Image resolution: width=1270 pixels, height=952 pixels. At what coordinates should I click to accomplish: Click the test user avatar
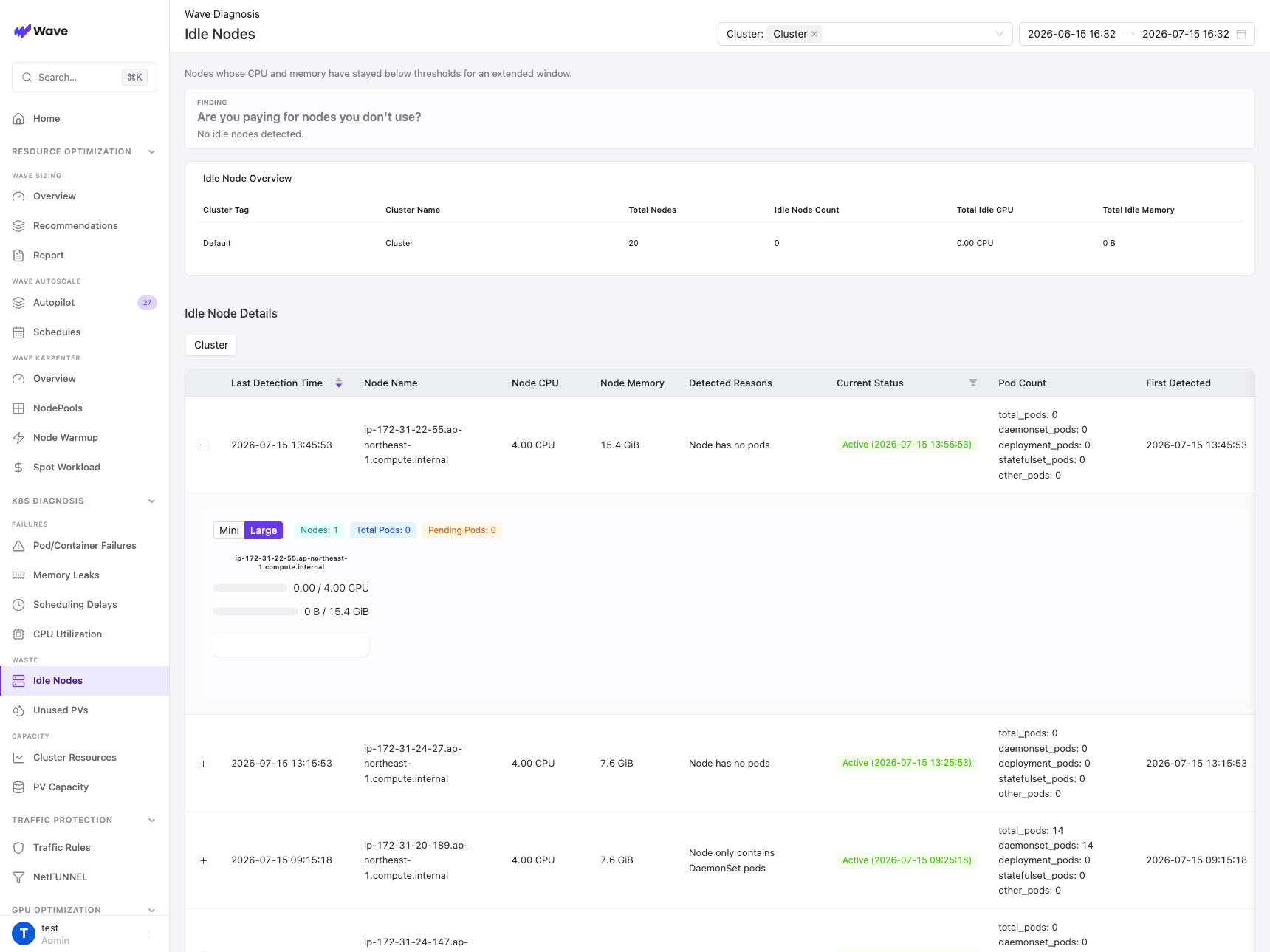(24, 934)
